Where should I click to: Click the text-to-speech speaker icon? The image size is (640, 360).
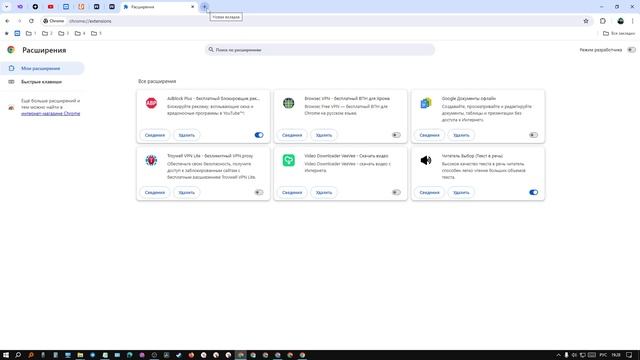coord(426,160)
